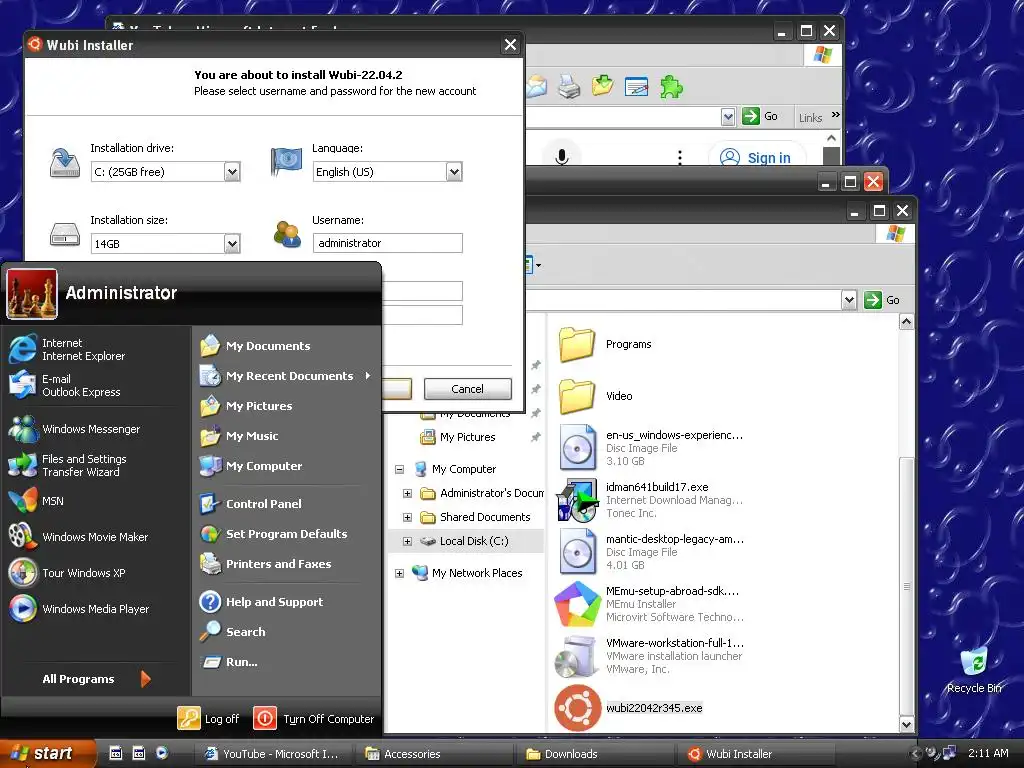Viewport: 1024px width, 768px height.
Task: Open Internet Explorer address dropdown
Action: [728, 117]
